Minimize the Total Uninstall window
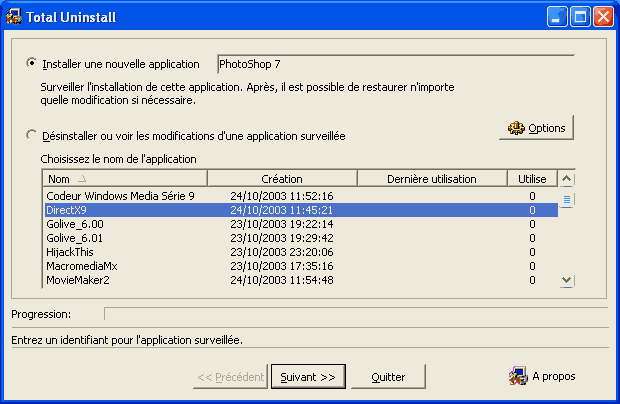Image resolution: width=620 pixels, height=404 pixels. 557,17
